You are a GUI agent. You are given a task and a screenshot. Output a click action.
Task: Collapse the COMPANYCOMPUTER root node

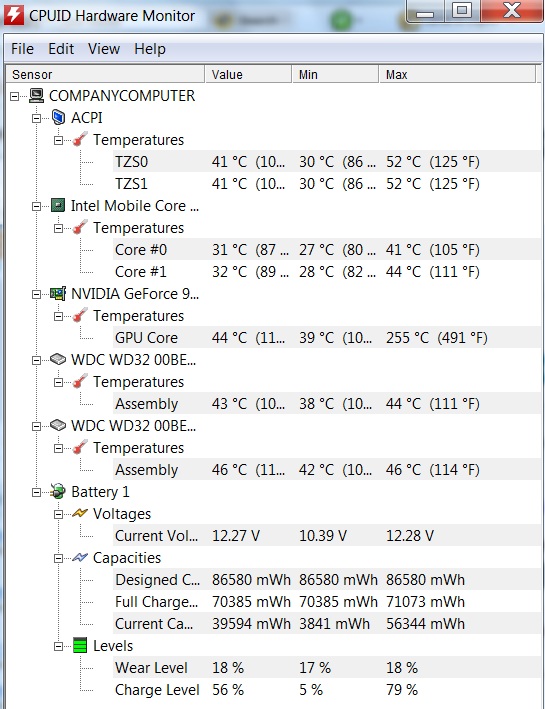coord(14,96)
